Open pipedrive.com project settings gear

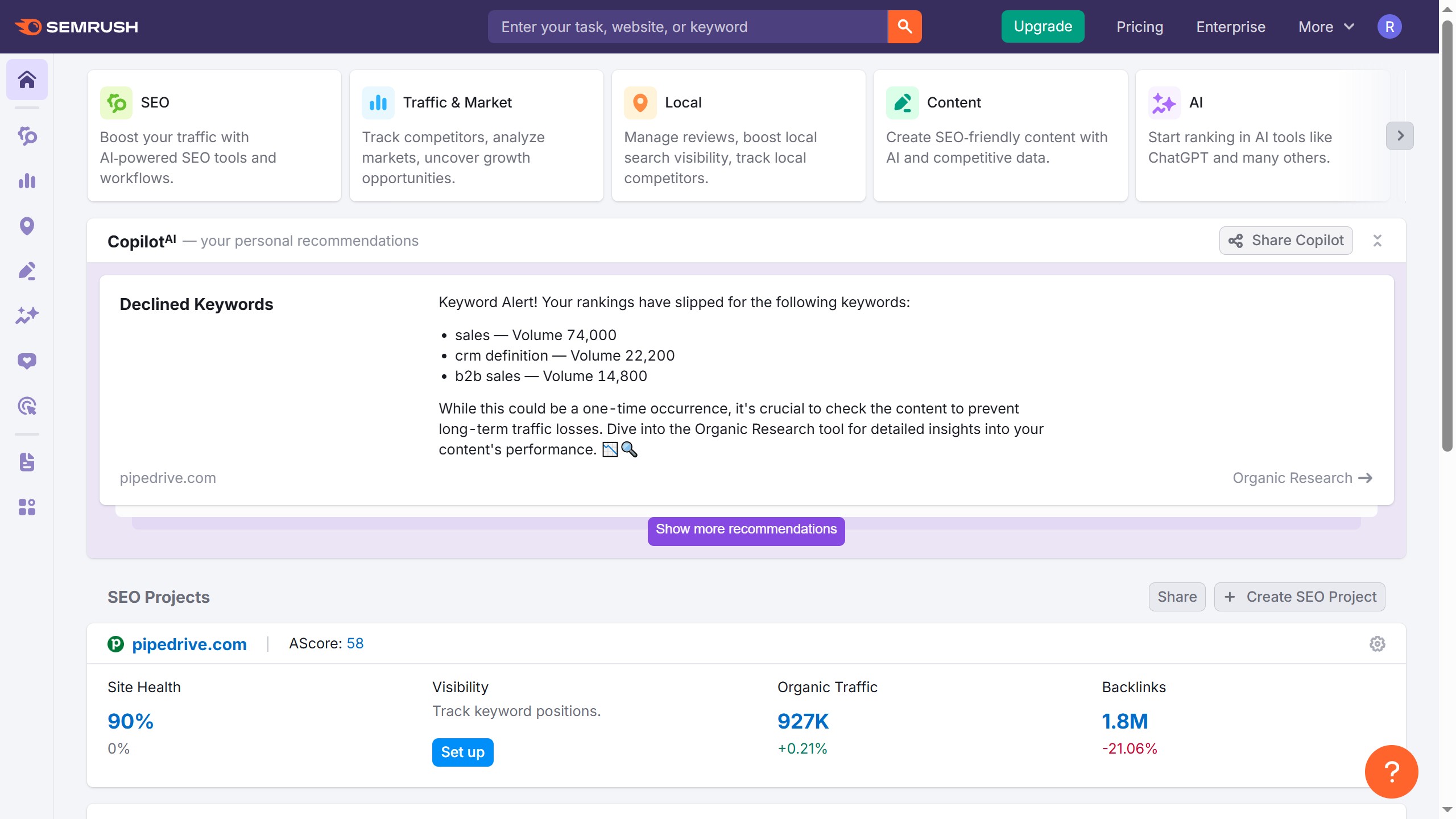pyautogui.click(x=1377, y=644)
